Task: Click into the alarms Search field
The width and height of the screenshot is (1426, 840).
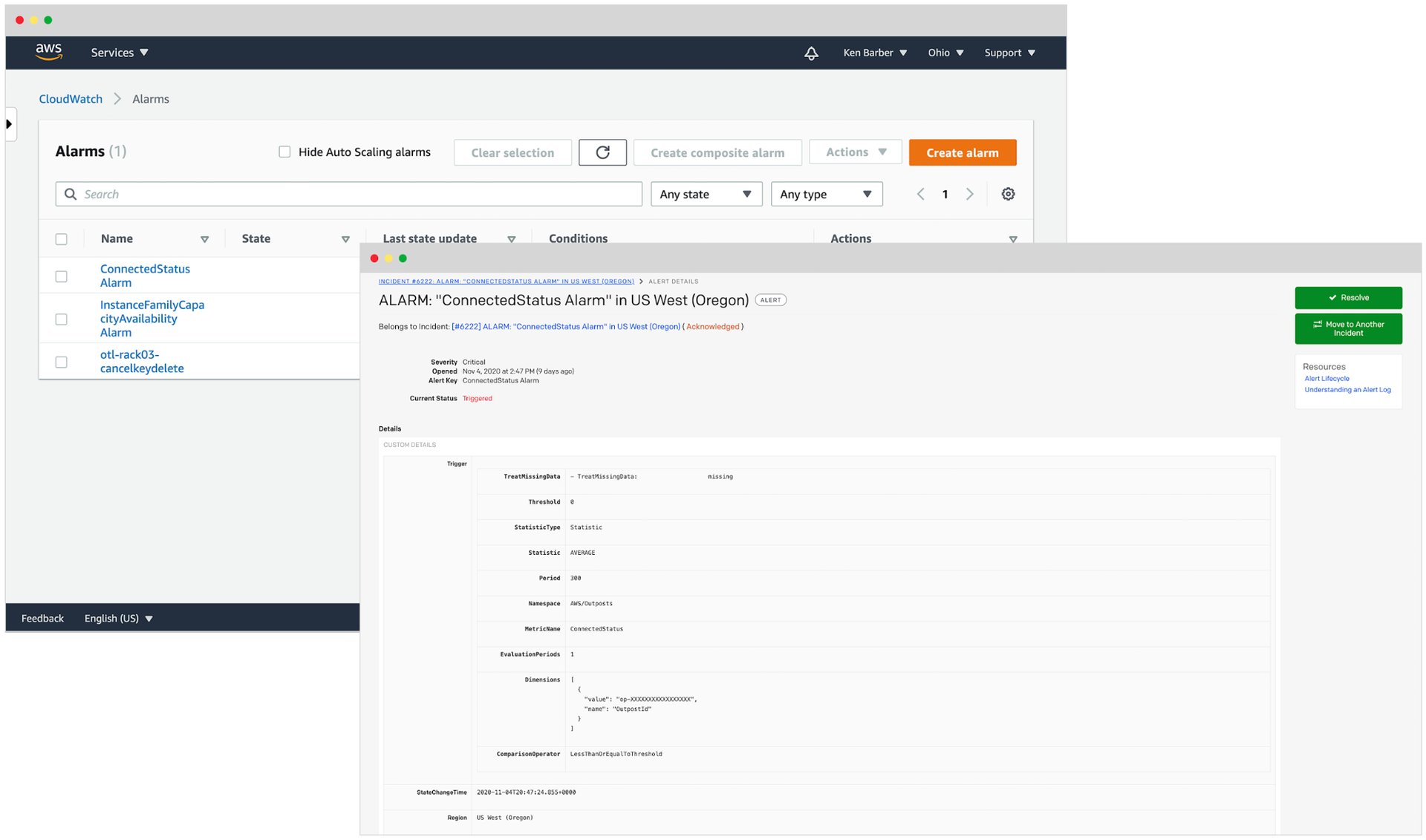Action: (356, 194)
